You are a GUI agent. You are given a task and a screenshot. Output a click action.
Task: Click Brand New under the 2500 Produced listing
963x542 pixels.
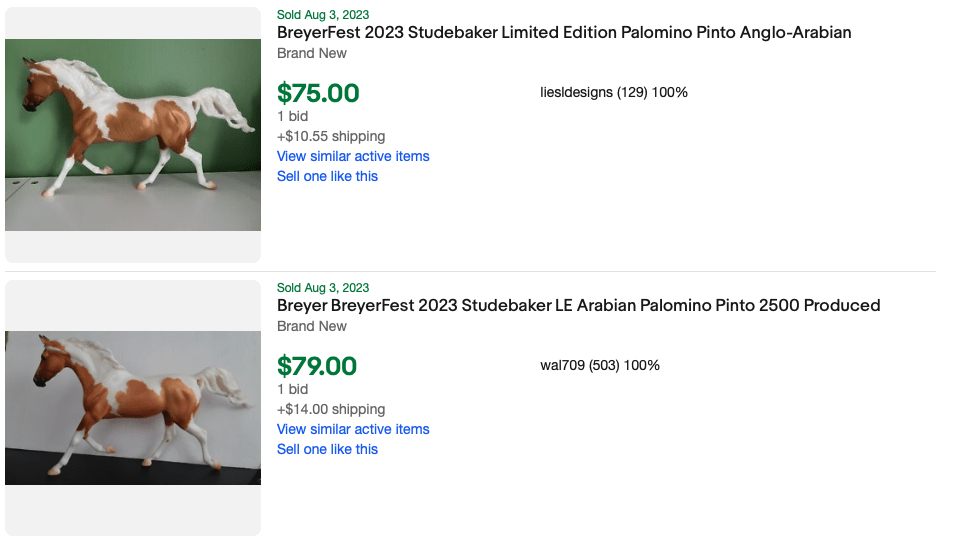312,326
